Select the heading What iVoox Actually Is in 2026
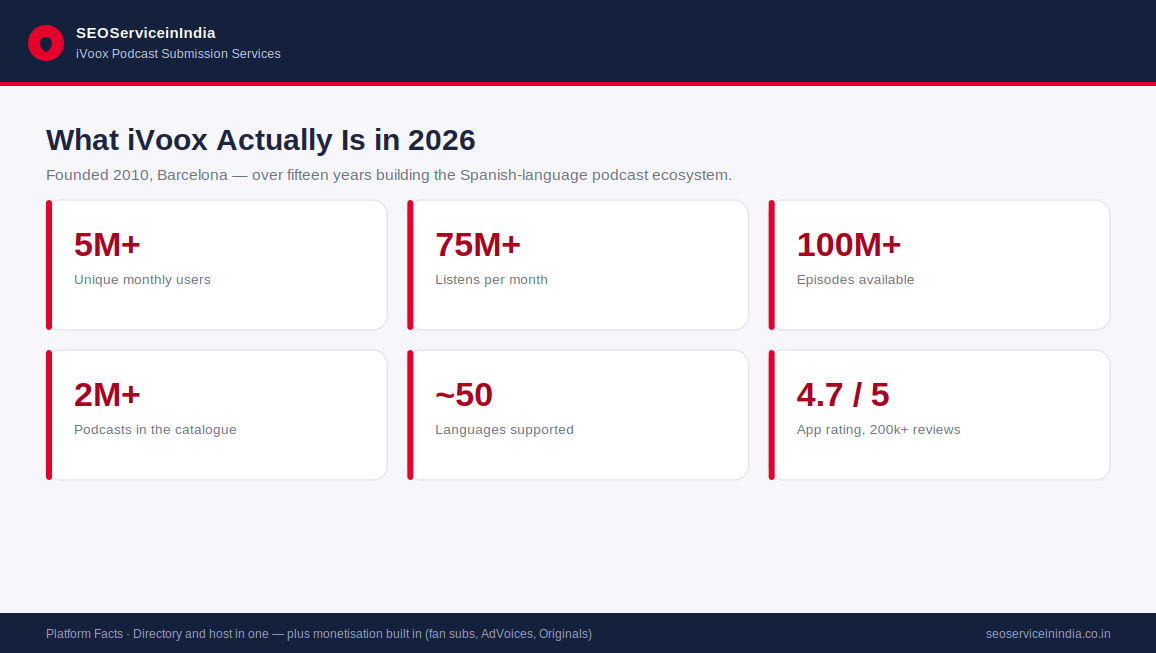 261,140
